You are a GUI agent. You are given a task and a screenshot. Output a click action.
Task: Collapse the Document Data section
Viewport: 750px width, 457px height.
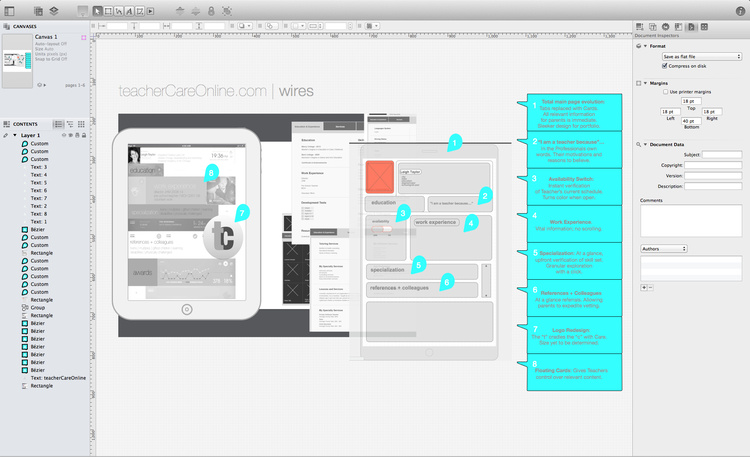tap(645, 144)
